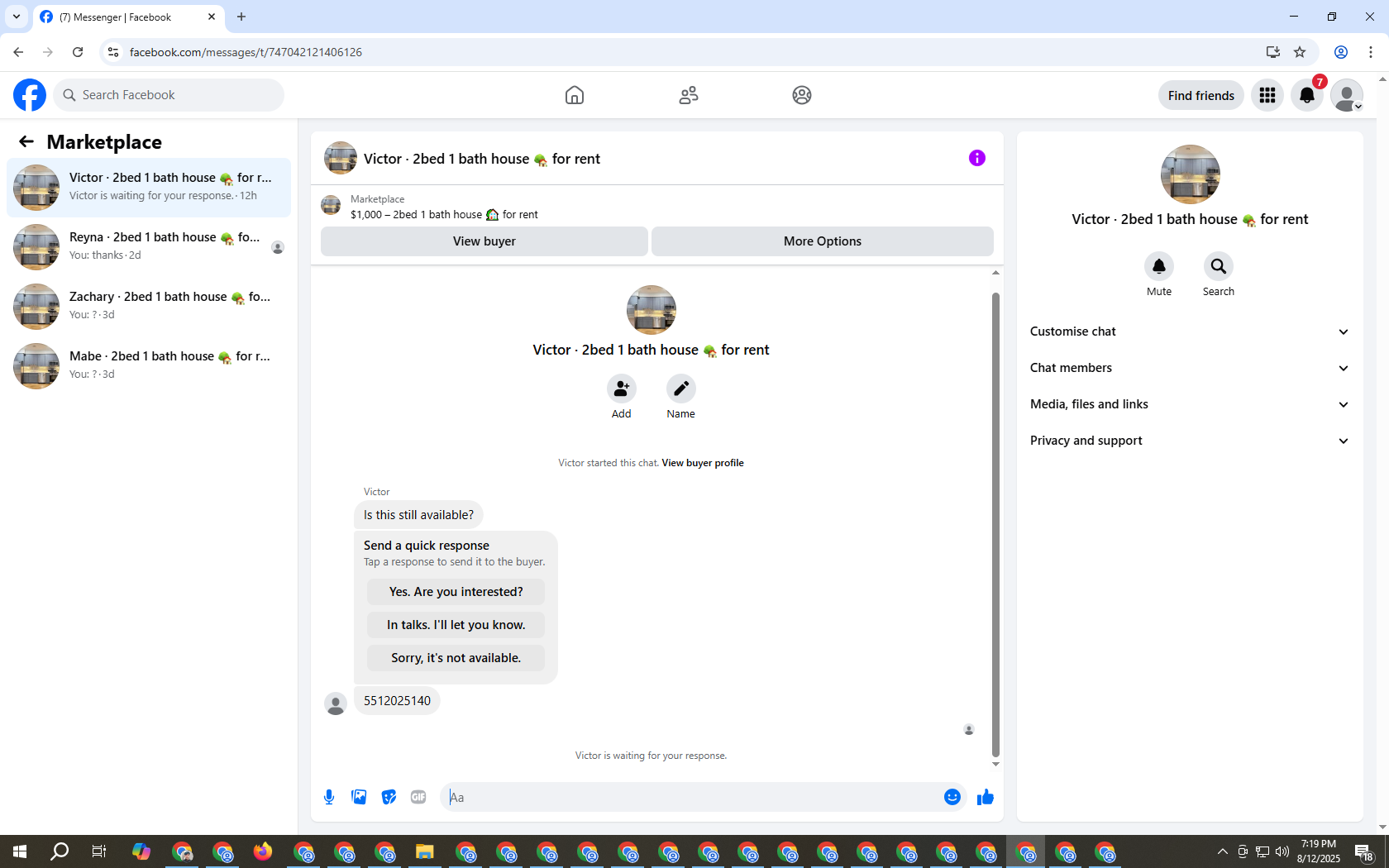
Task: Search in conversation magnifier icon
Action: point(1219,266)
